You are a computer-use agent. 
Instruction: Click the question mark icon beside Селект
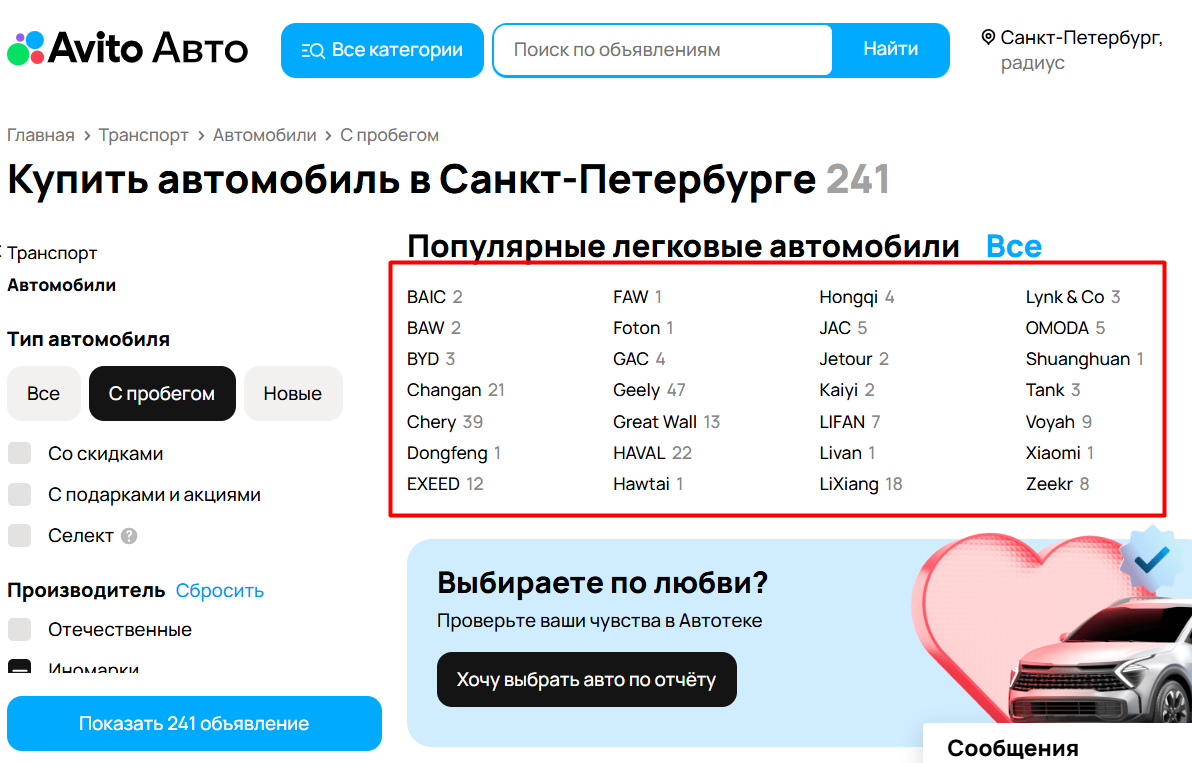click(x=129, y=536)
